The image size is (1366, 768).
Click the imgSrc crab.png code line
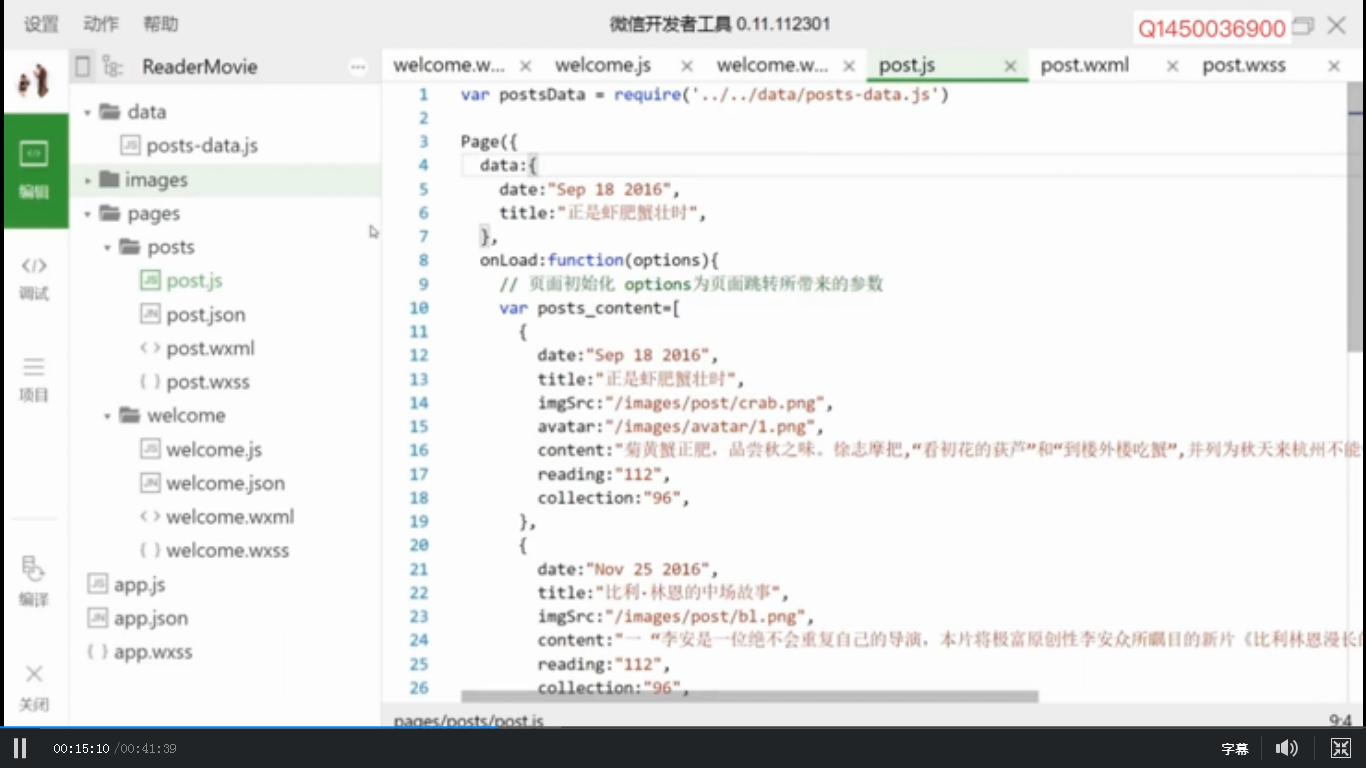[x=685, y=403]
